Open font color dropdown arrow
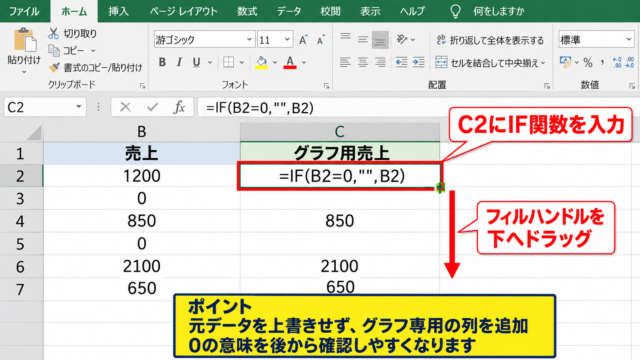Viewport: 640px width, 360px height. coord(304,62)
